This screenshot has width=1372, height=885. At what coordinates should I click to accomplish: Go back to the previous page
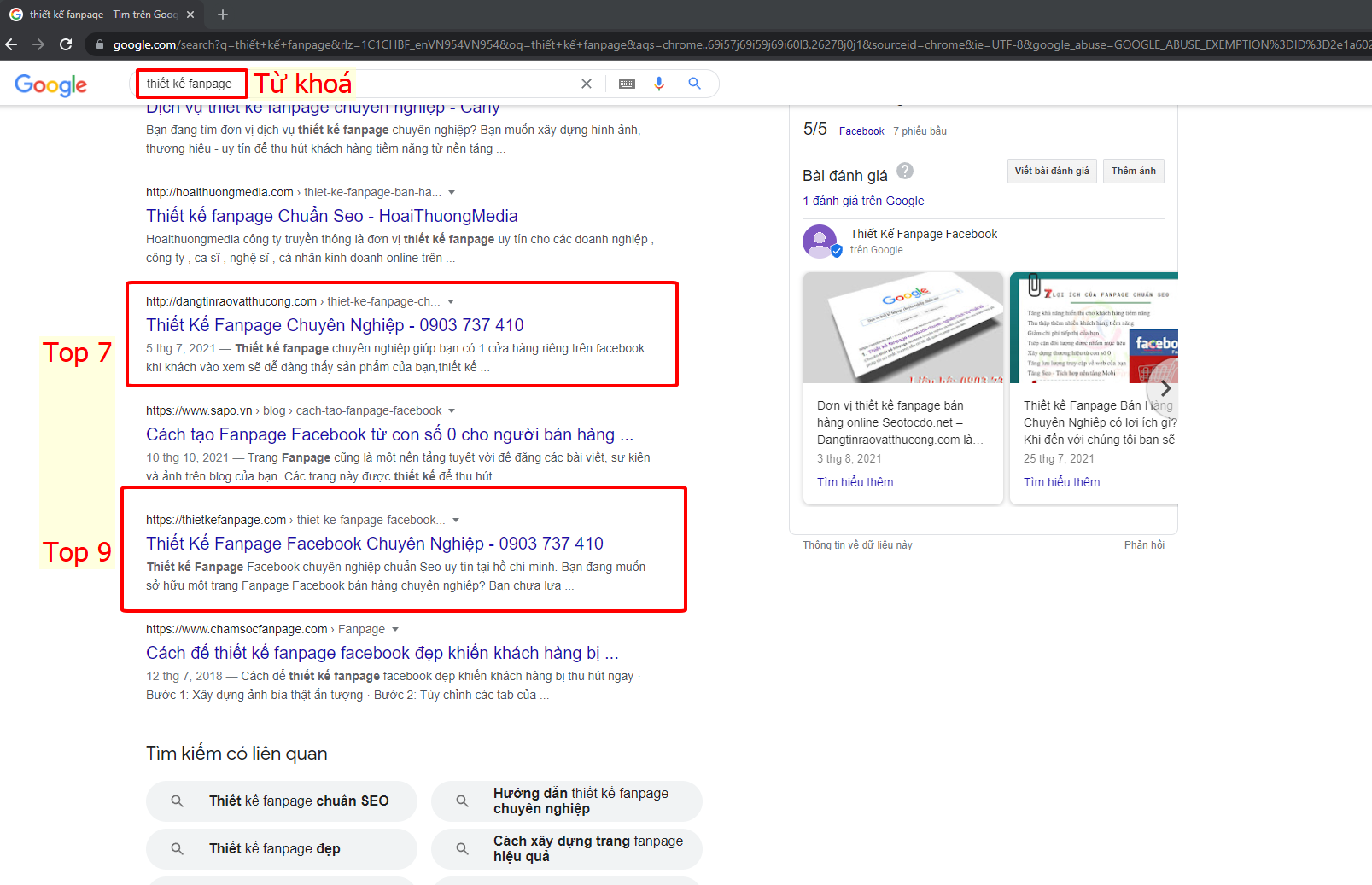[12, 44]
